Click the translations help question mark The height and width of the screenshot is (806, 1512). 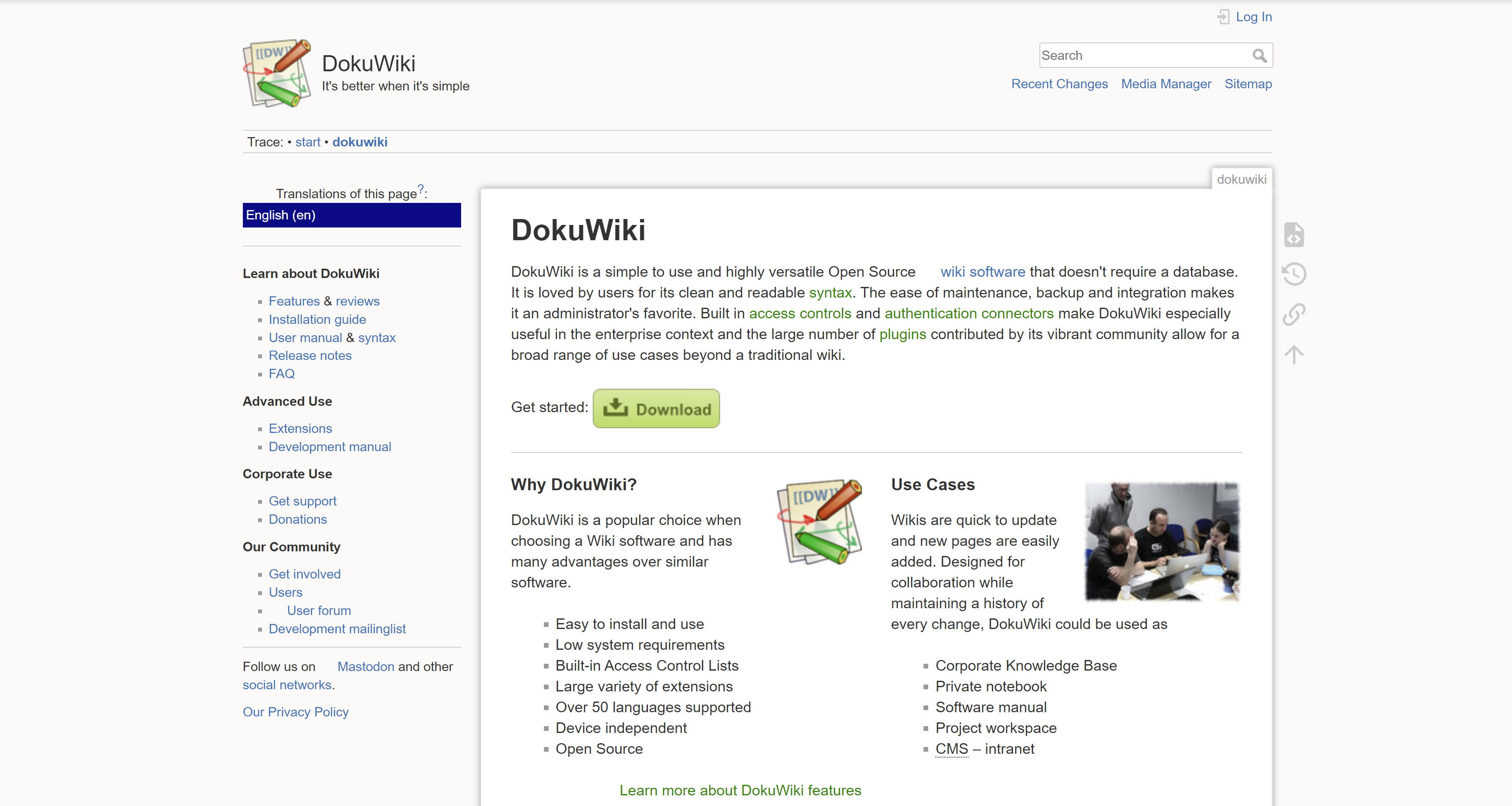420,189
